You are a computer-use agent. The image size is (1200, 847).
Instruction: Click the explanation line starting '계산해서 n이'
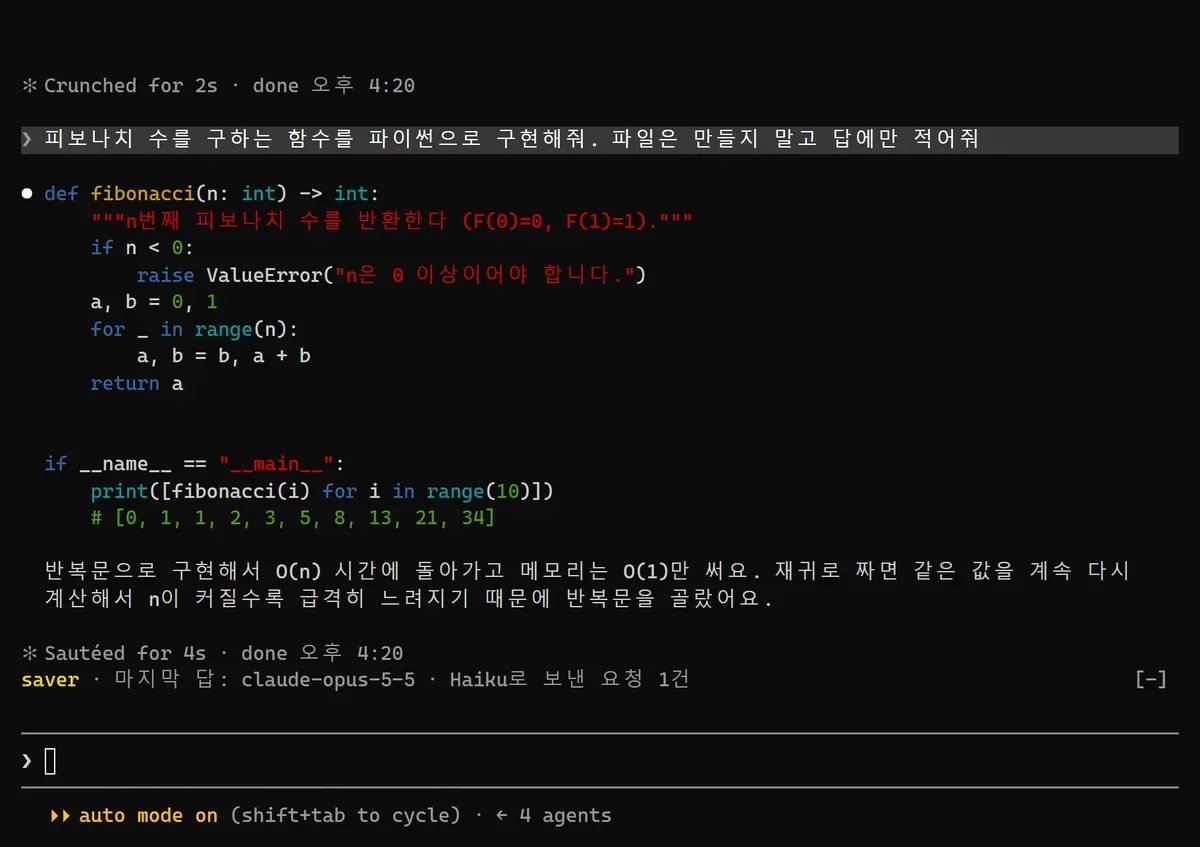409,600
